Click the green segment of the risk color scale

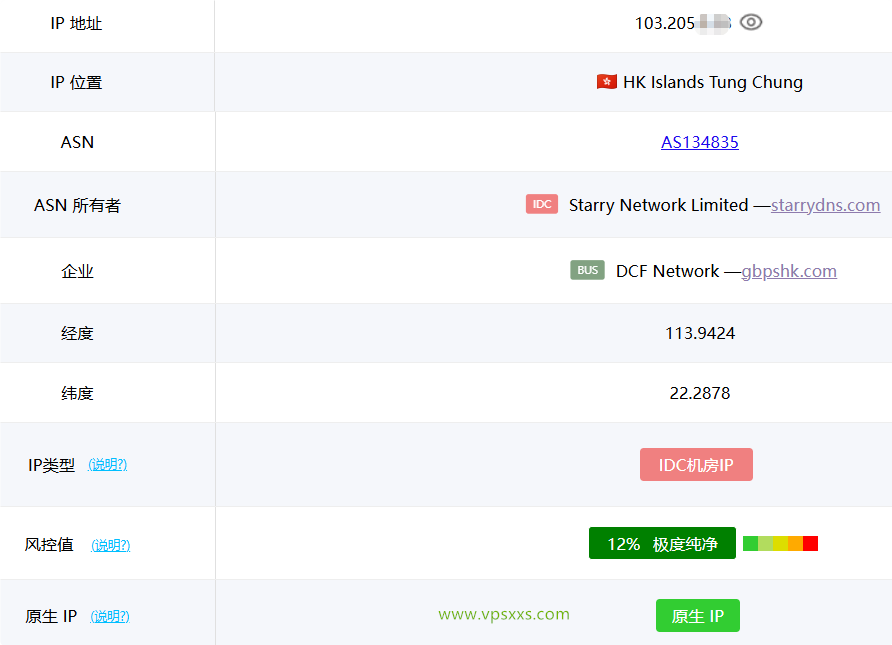tap(750, 543)
